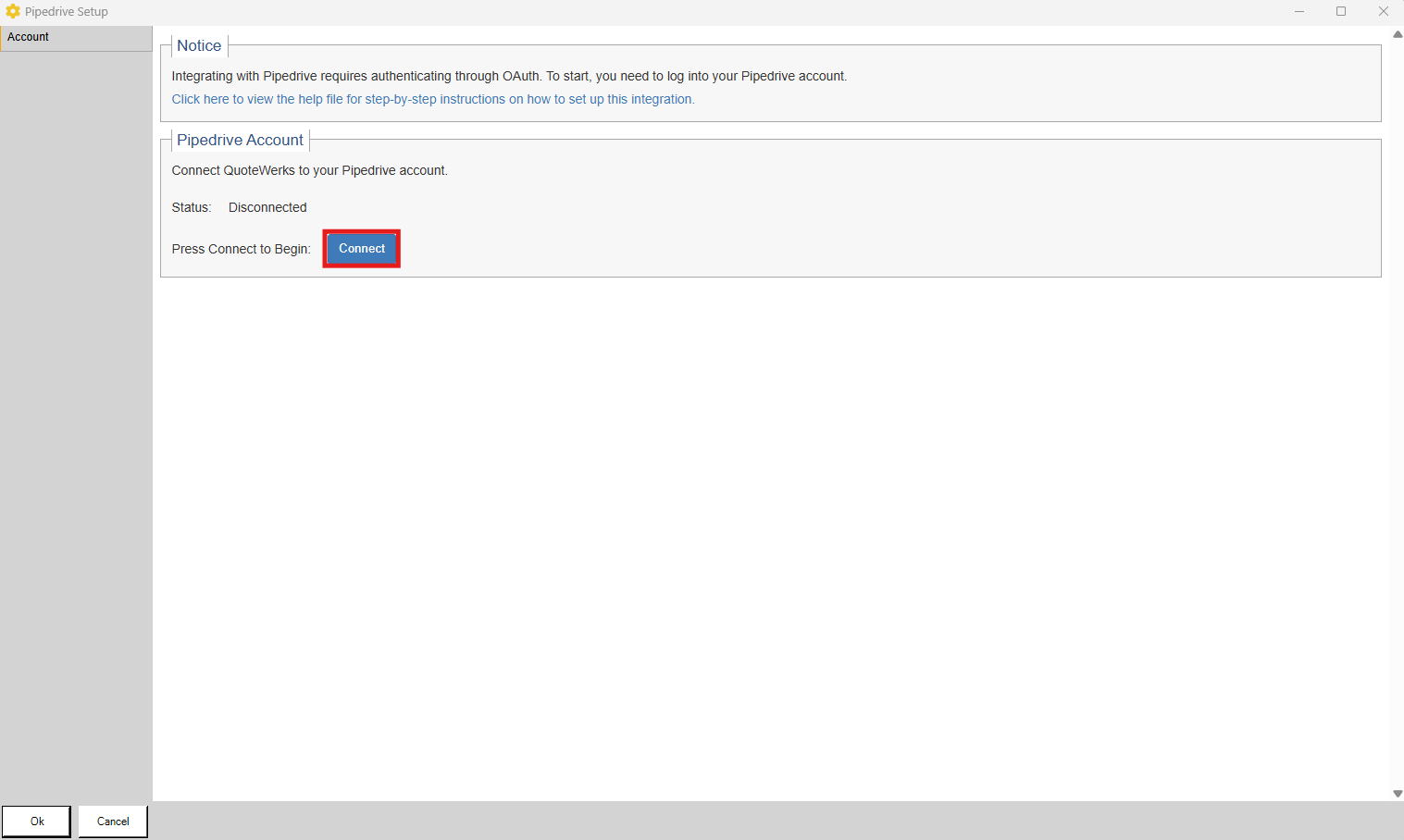Click the 'Press Connect to Begin:' label

[241, 249]
